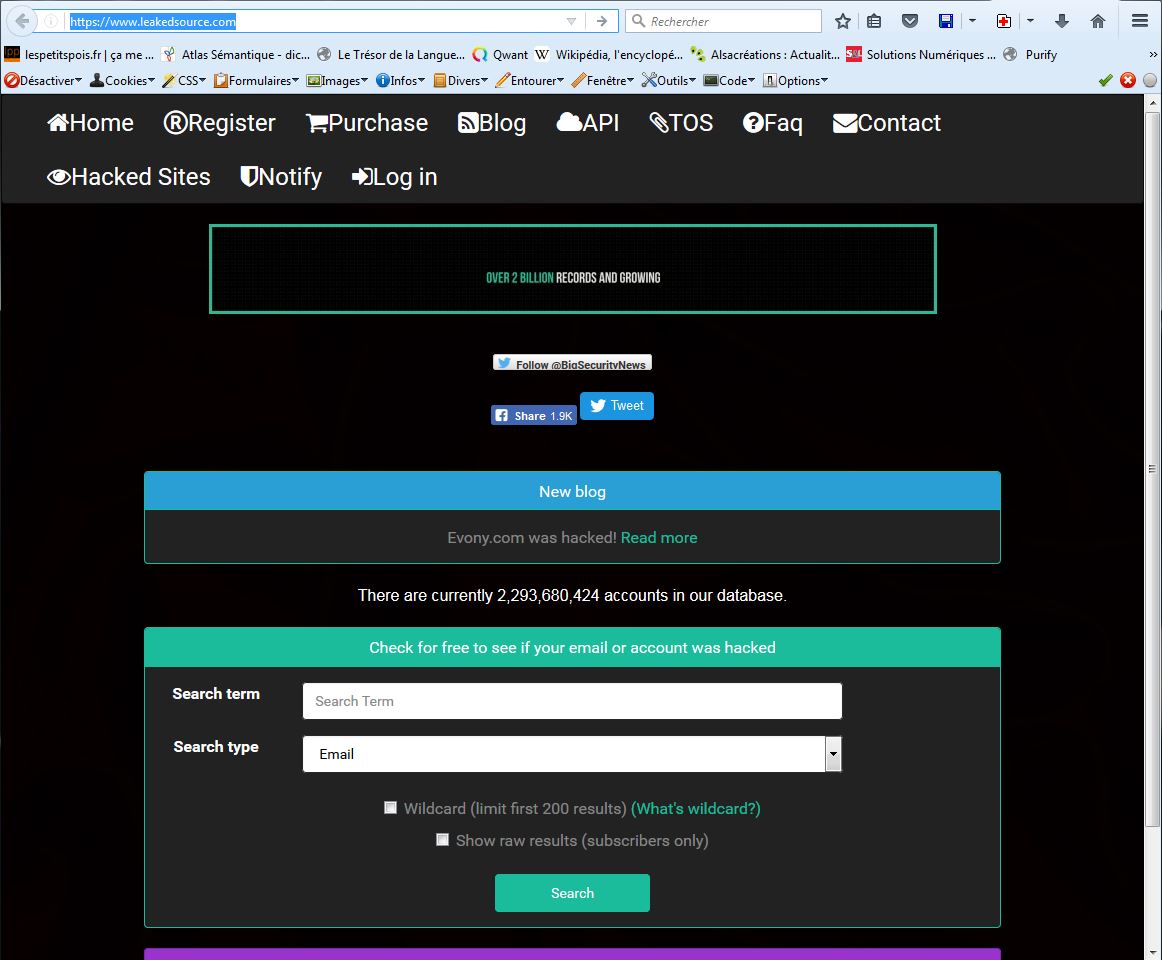Viewport: 1162px width, 960px height.
Task: Expand the Search type Email dropdown
Action: 833,754
